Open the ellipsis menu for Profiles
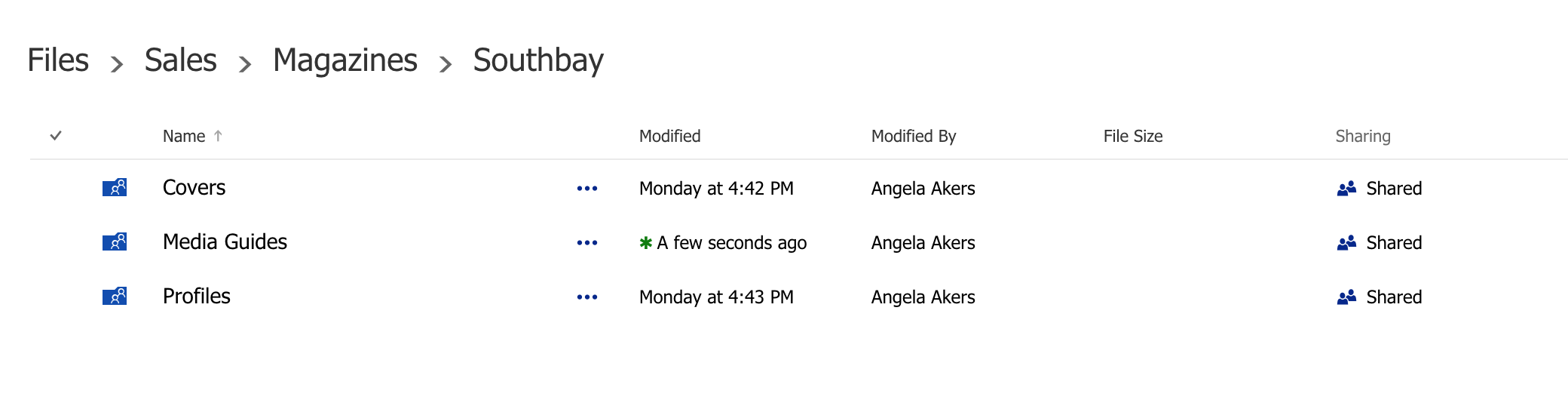This screenshot has height=409, width=1568. pyautogui.click(x=587, y=297)
